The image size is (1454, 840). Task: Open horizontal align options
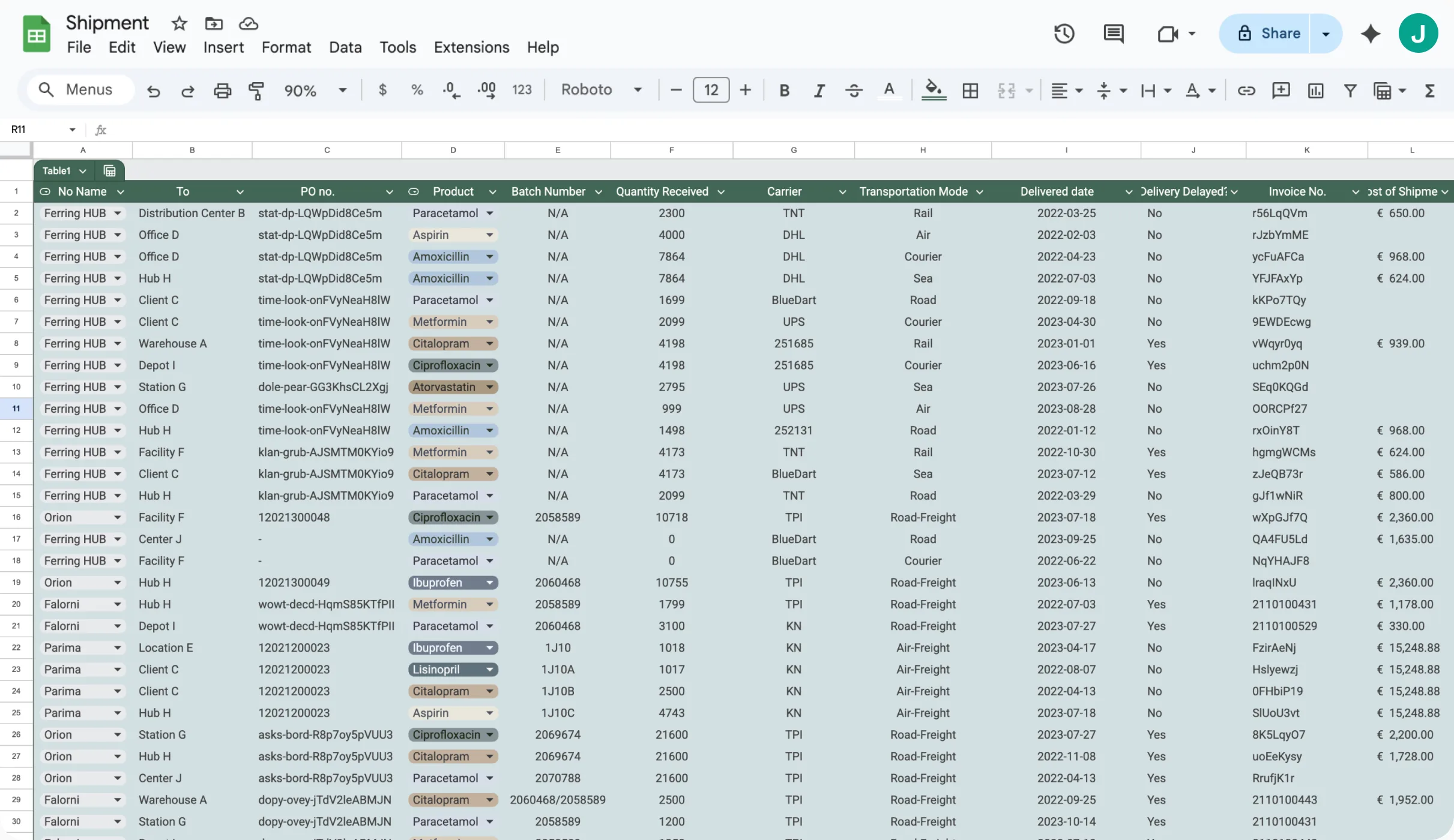(1066, 91)
